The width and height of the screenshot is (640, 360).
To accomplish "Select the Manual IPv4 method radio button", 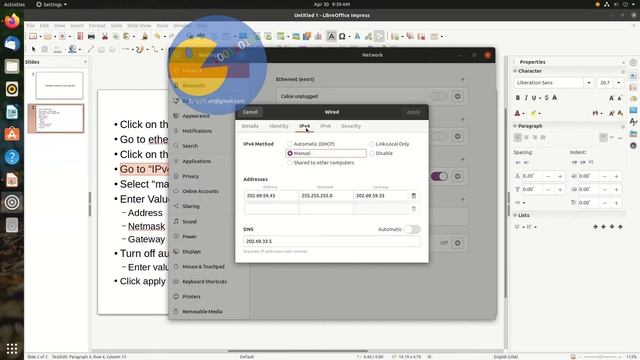I will click(x=290, y=153).
